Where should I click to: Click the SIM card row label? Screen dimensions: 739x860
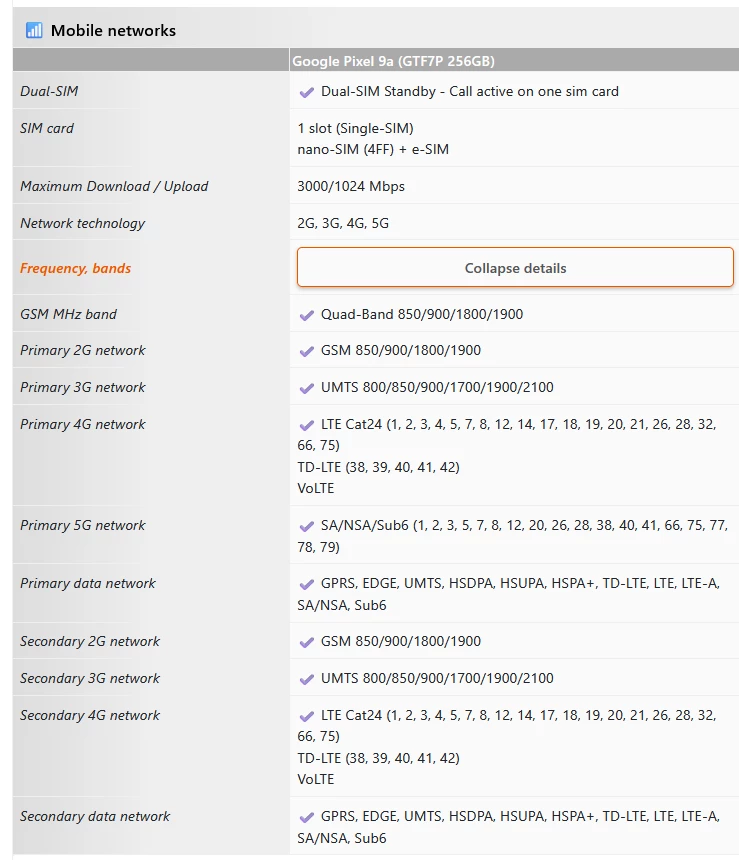(47, 128)
